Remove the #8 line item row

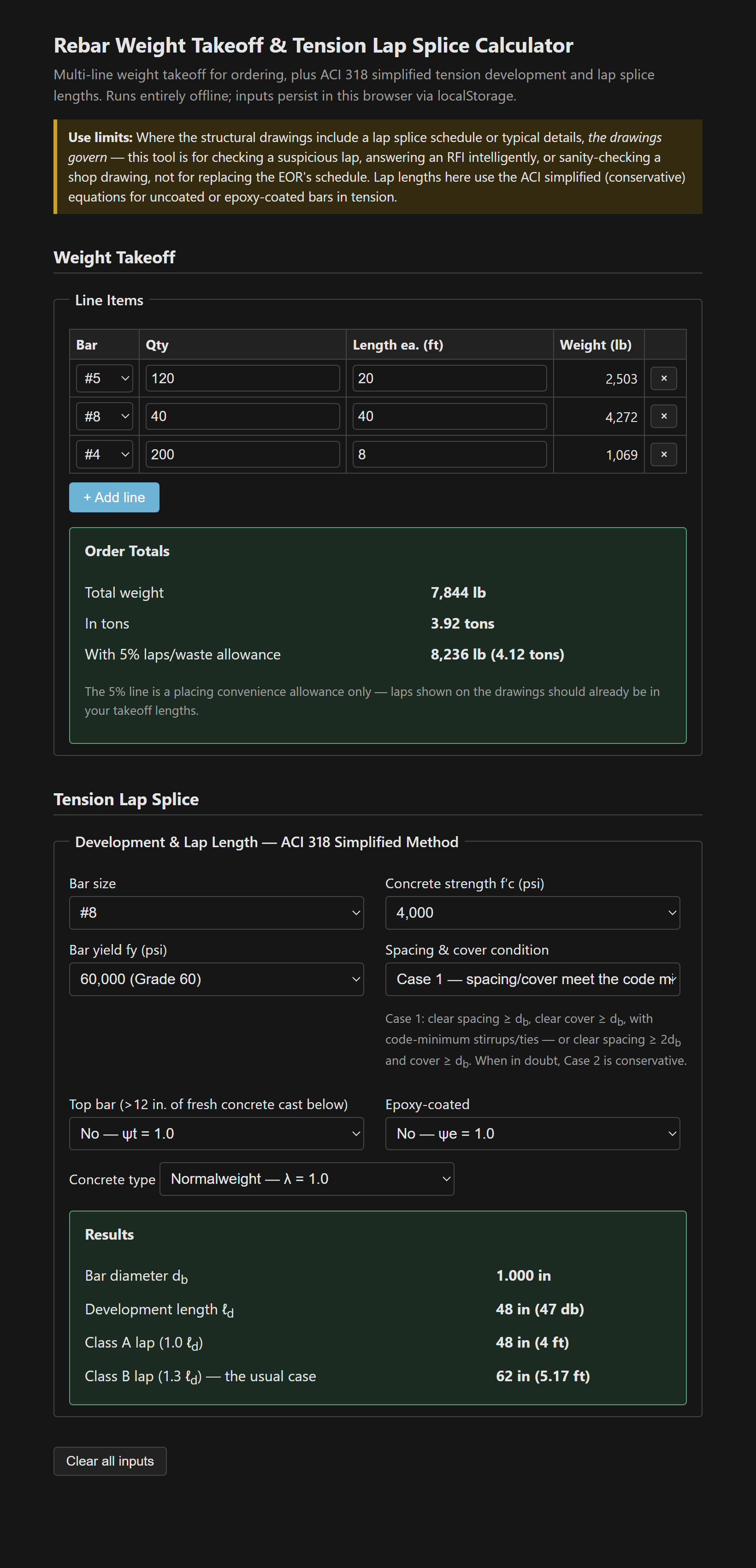663,416
